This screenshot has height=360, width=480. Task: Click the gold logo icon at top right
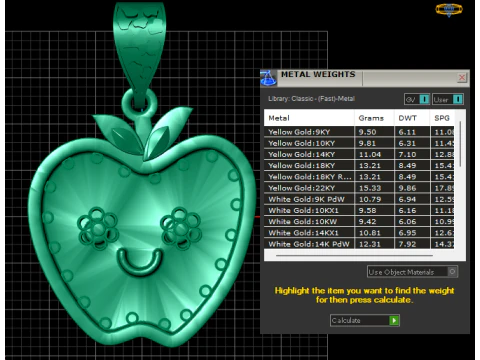[449, 10]
